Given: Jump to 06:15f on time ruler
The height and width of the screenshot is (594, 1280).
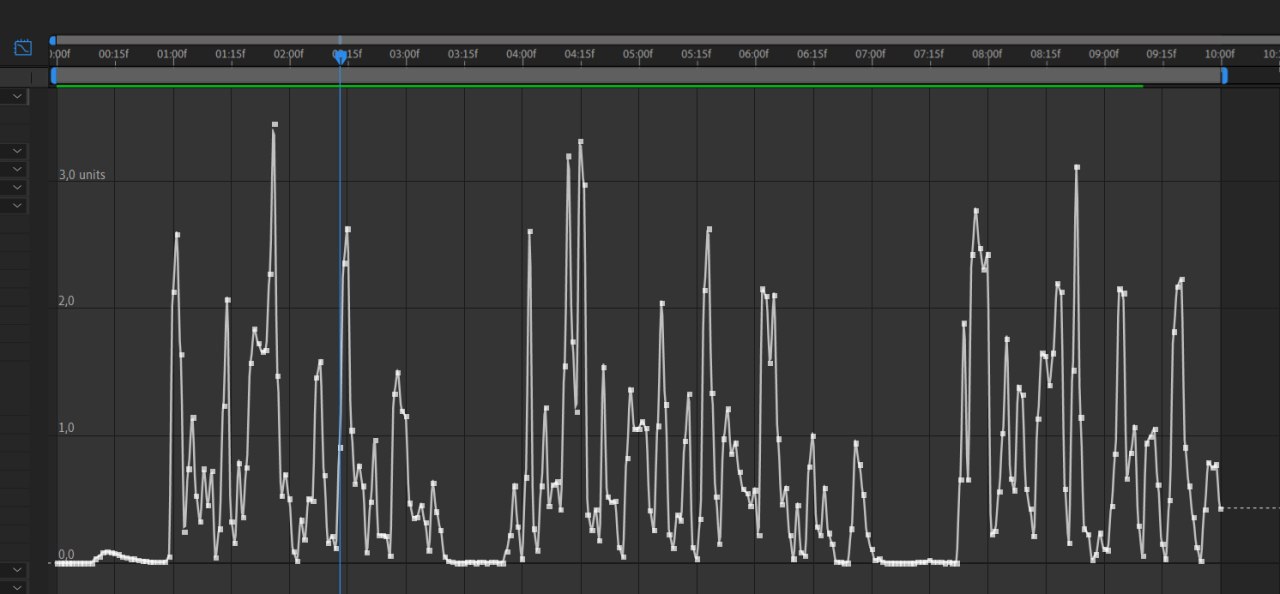Looking at the screenshot, I should click(812, 54).
